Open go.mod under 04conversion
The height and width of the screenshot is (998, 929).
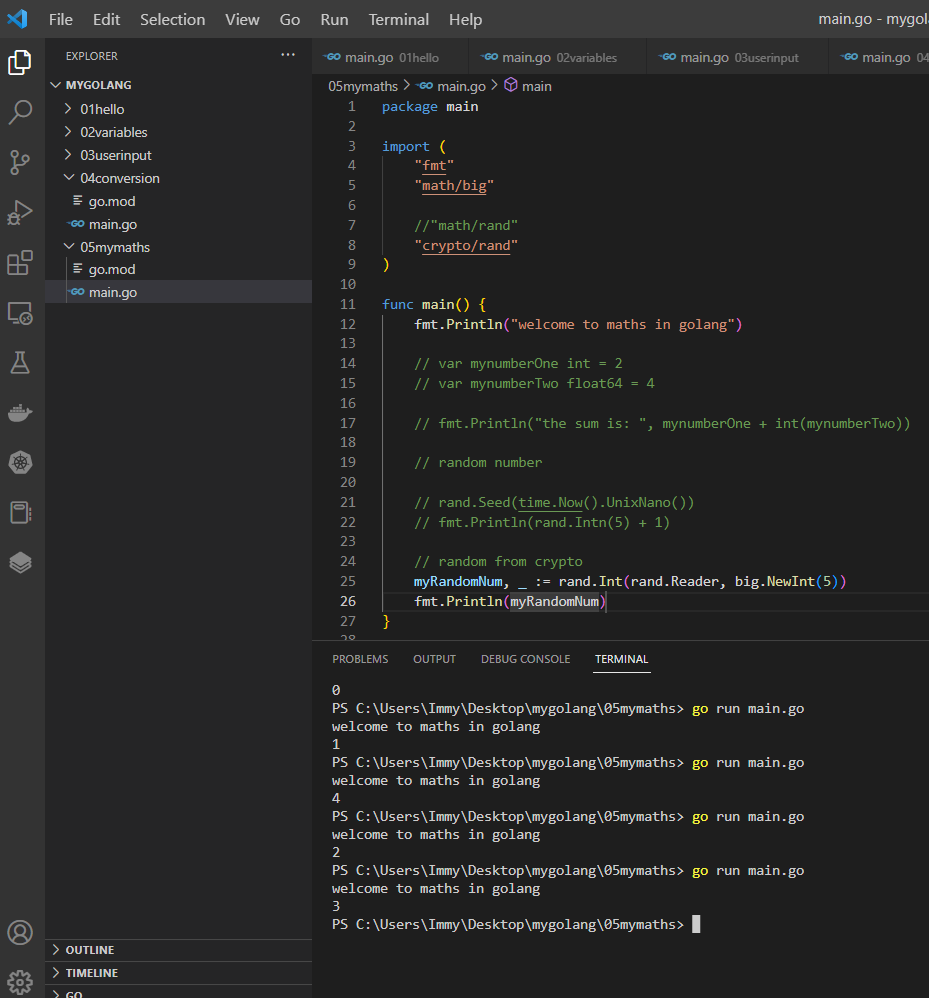coord(179,201)
